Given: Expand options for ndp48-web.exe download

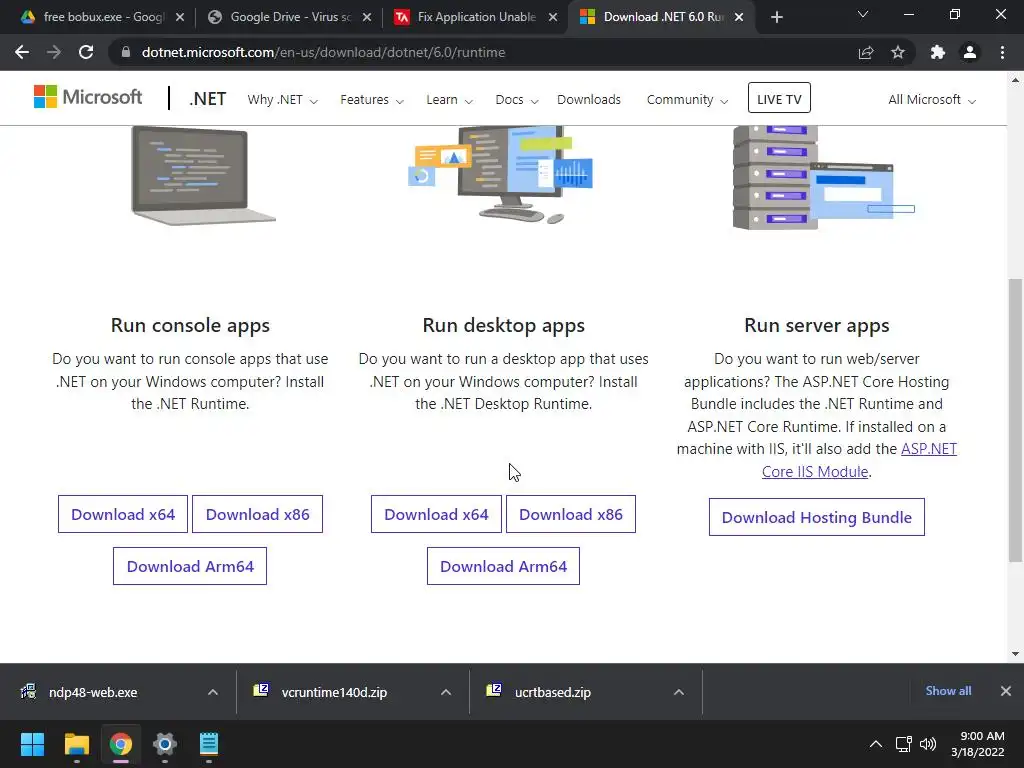Looking at the screenshot, I should pyautogui.click(x=213, y=692).
